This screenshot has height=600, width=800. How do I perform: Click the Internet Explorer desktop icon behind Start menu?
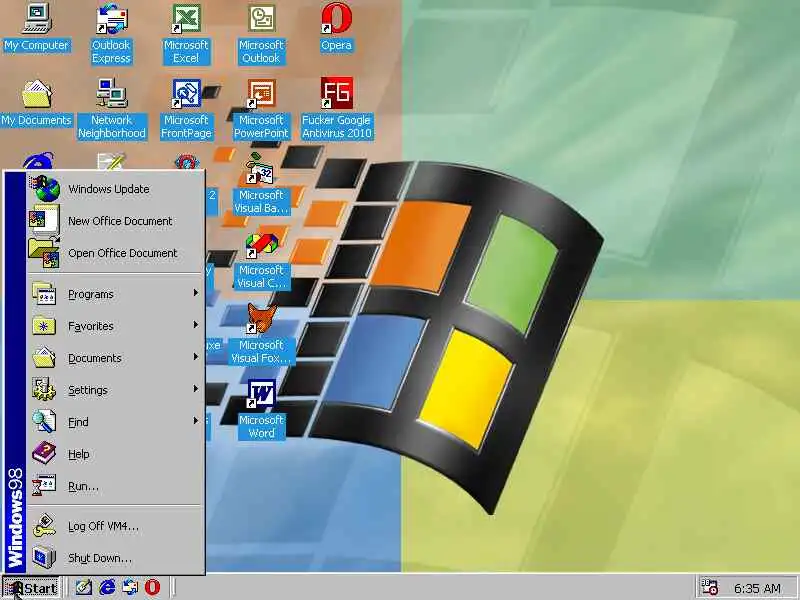[x=37, y=160]
